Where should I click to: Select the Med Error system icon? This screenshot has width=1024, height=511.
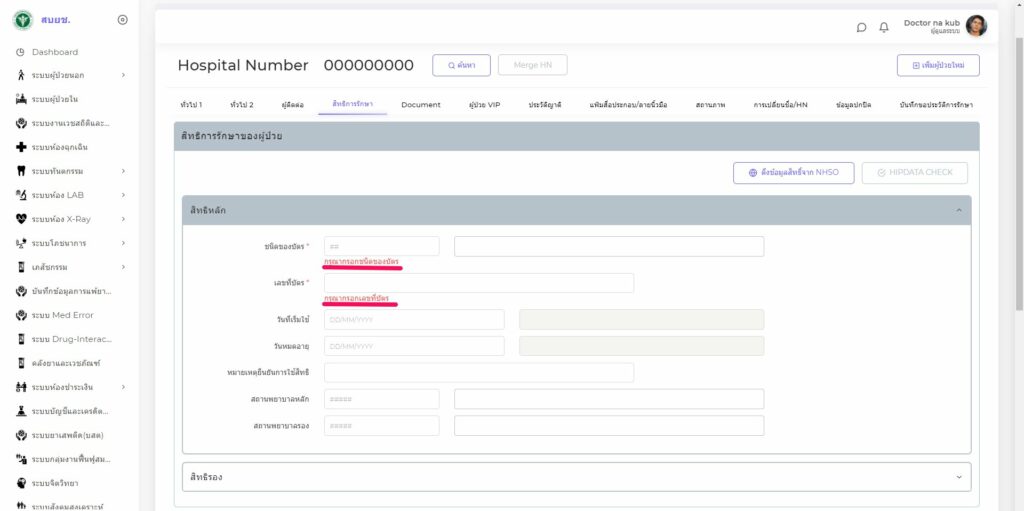[x=21, y=315]
